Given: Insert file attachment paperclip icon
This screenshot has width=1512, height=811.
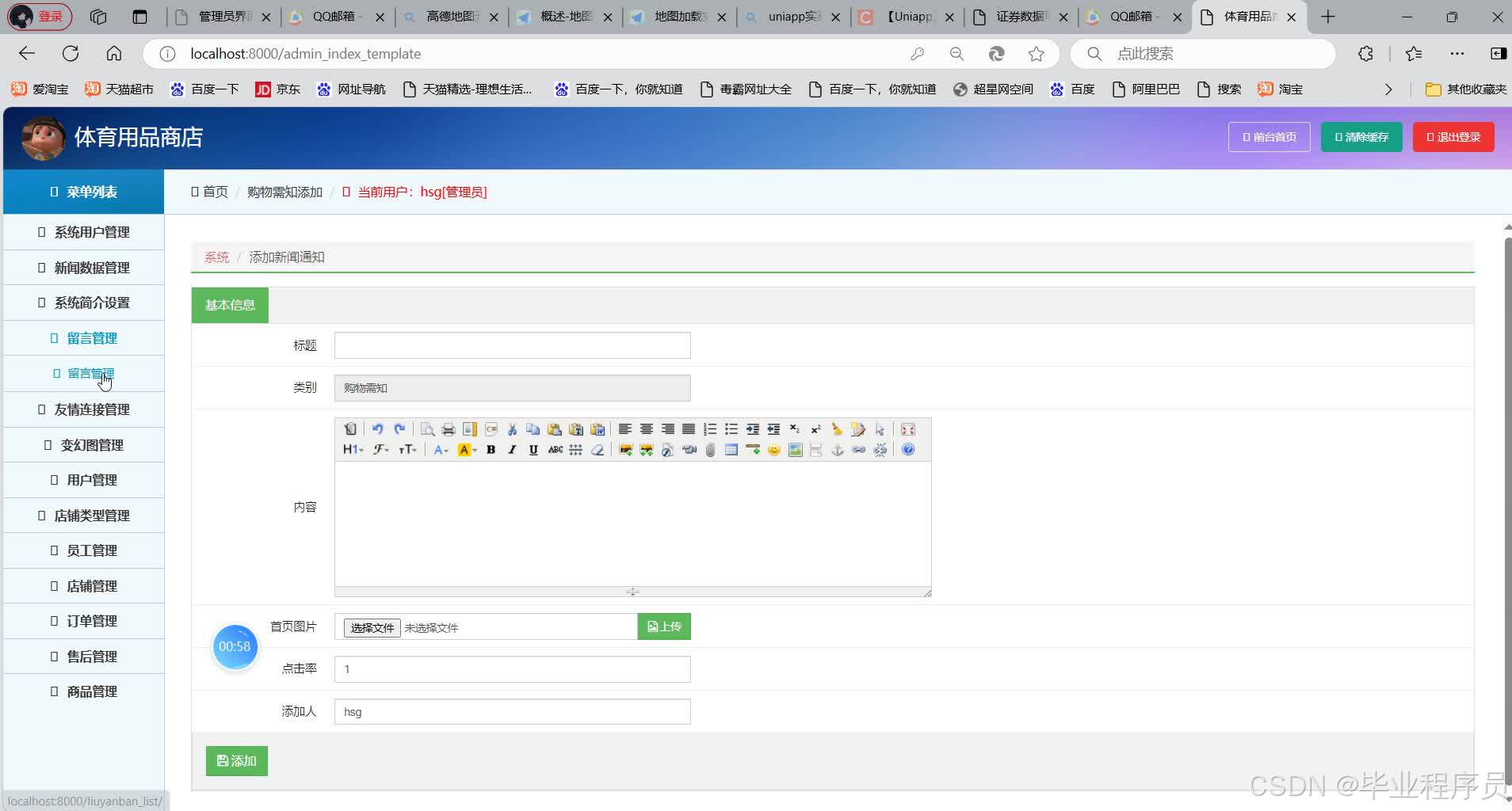Looking at the screenshot, I should pyautogui.click(x=710, y=450).
